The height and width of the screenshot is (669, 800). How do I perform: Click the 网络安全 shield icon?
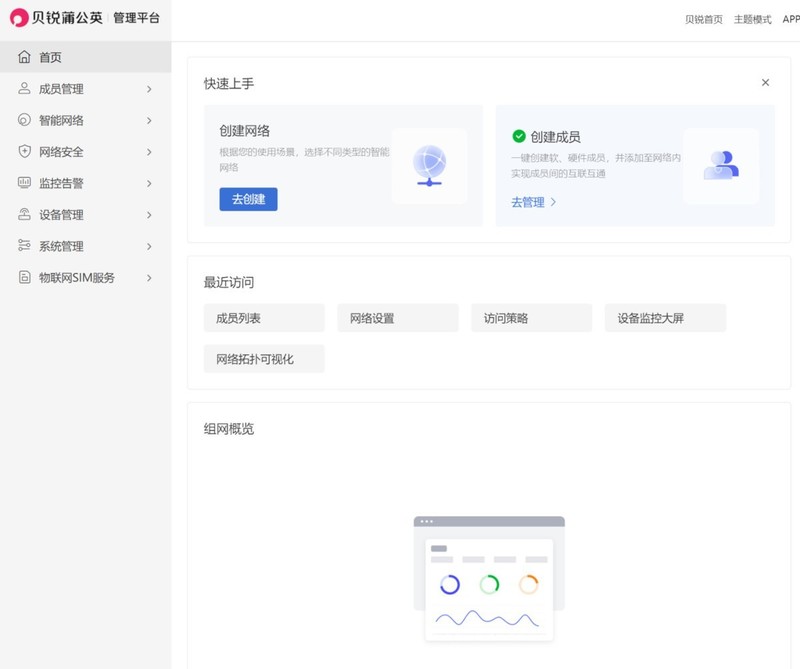pyautogui.click(x=23, y=151)
